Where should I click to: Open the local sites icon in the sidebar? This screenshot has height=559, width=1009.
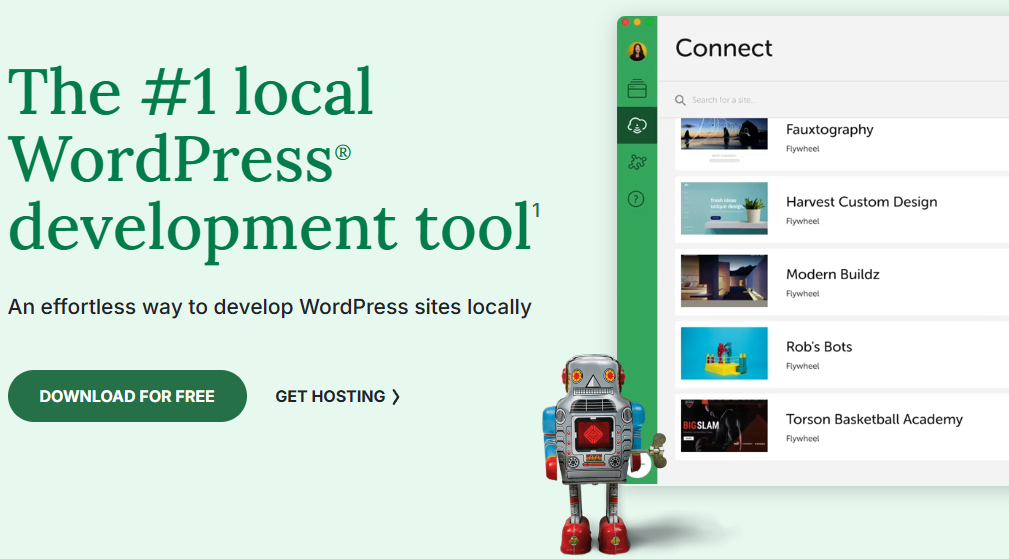[637, 89]
